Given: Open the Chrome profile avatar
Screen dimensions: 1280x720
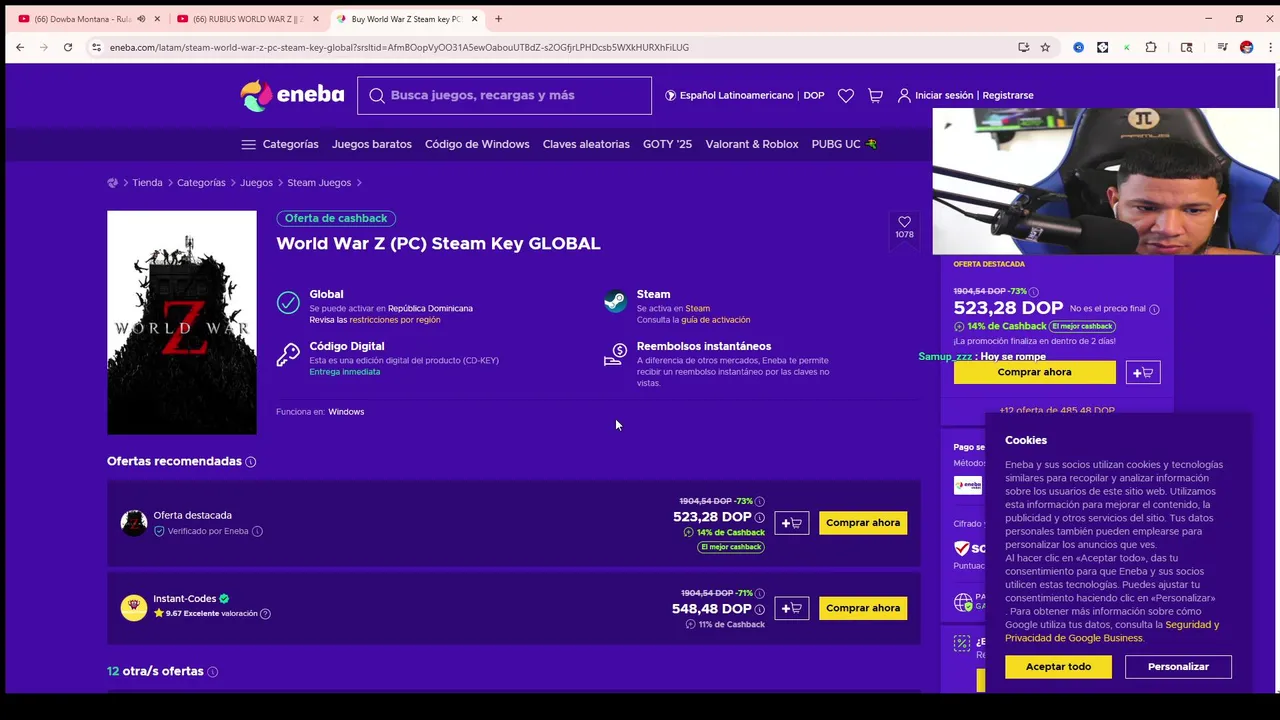Looking at the screenshot, I should click(1246, 47).
